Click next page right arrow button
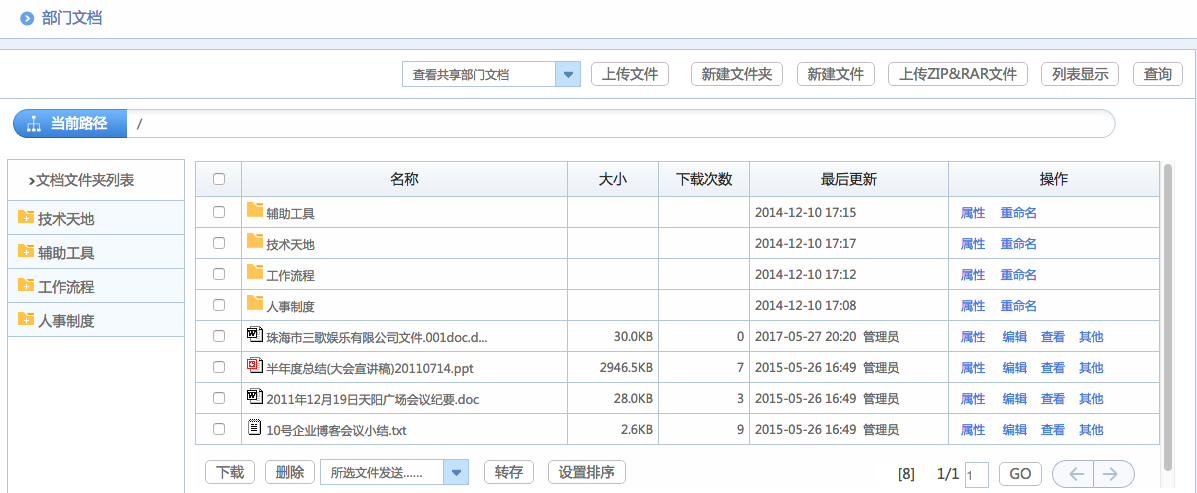This screenshot has width=1197, height=493. tap(1113, 474)
